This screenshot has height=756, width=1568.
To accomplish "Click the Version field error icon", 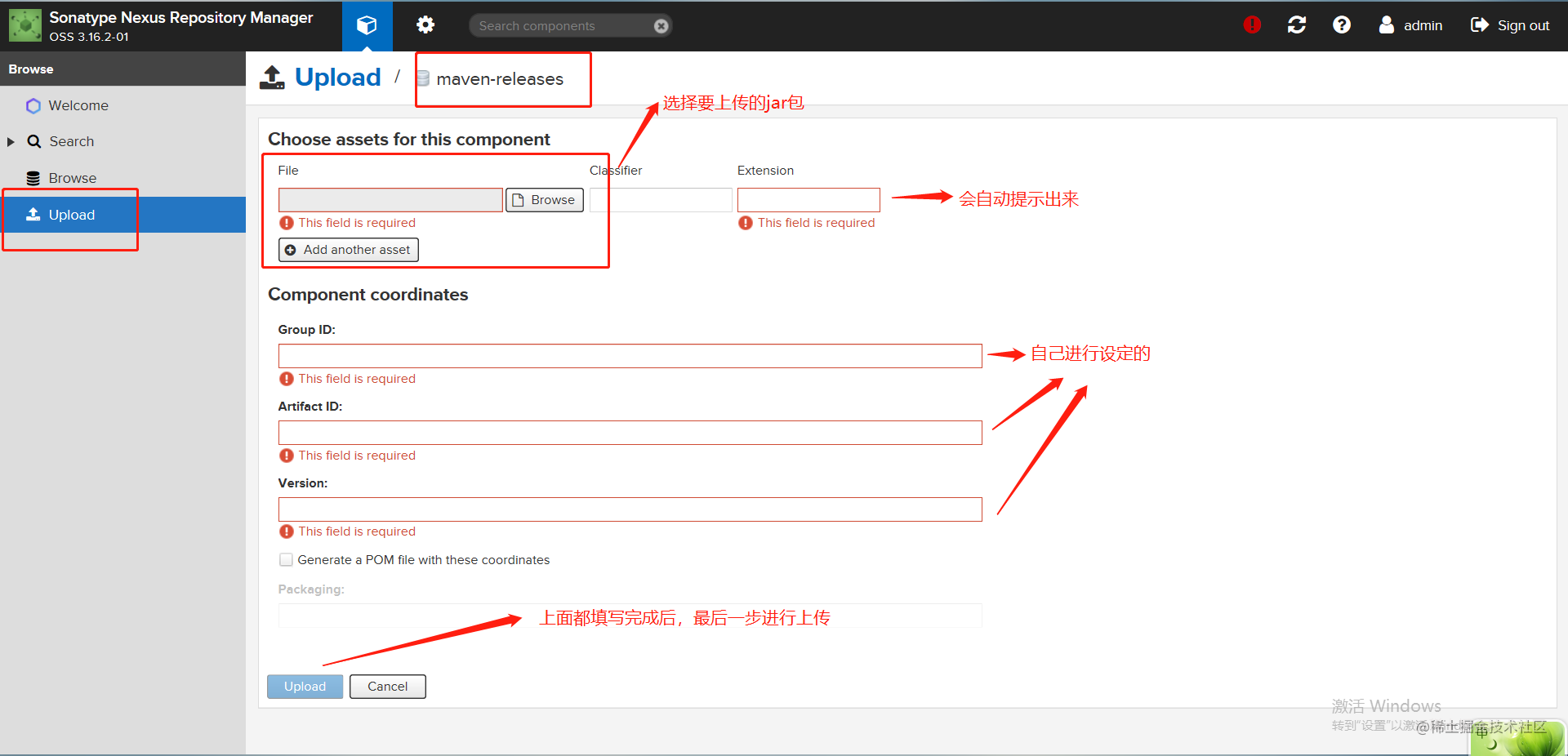I will [287, 531].
